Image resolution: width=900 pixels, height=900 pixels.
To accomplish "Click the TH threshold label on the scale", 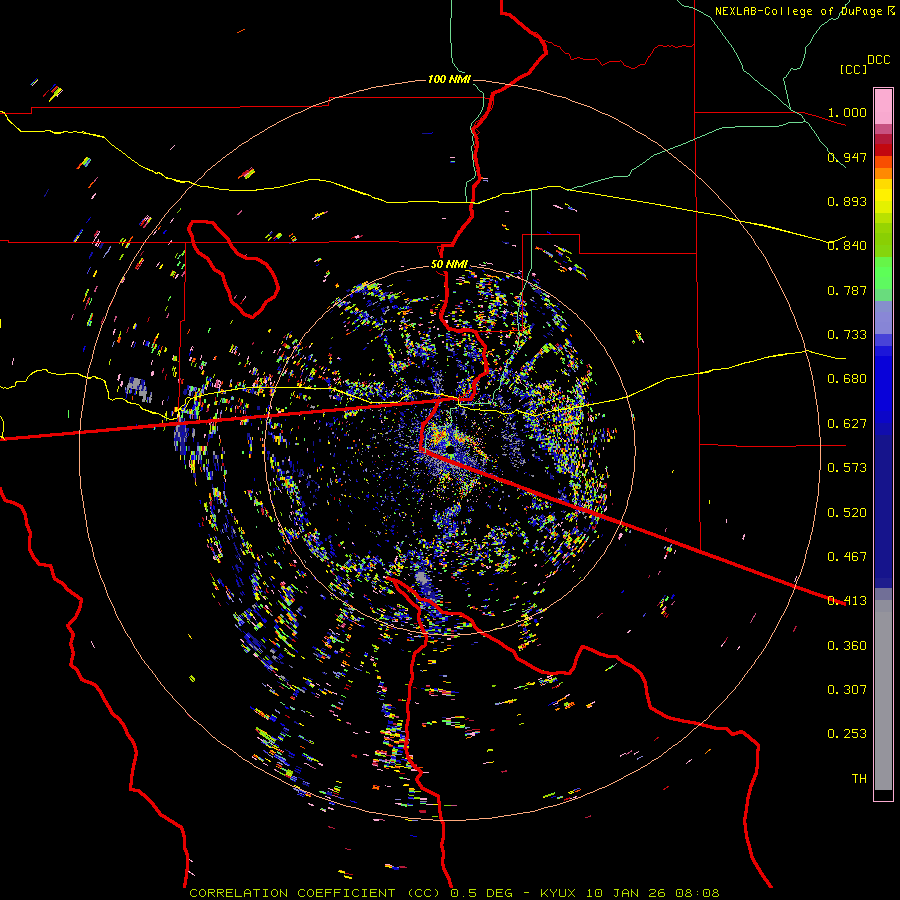I will tap(859, 779).
